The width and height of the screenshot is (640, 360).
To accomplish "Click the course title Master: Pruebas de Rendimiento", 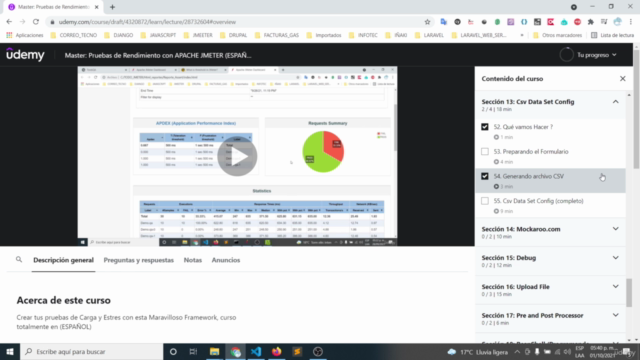I will [x=158, y=55].
